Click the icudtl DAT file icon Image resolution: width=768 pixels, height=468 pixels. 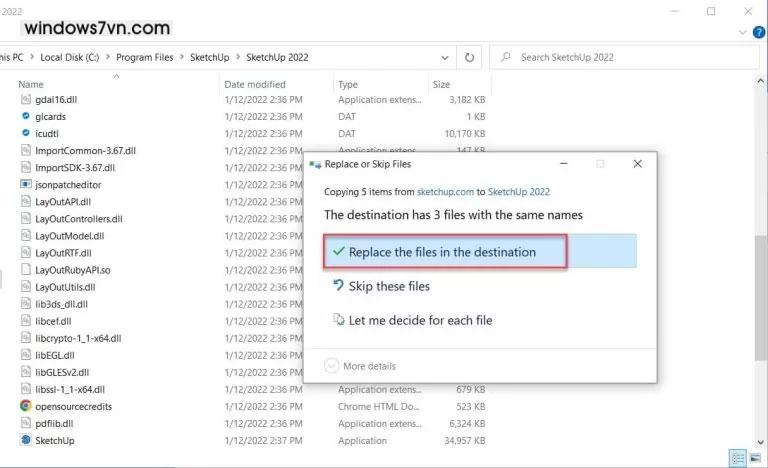(26, 133)
